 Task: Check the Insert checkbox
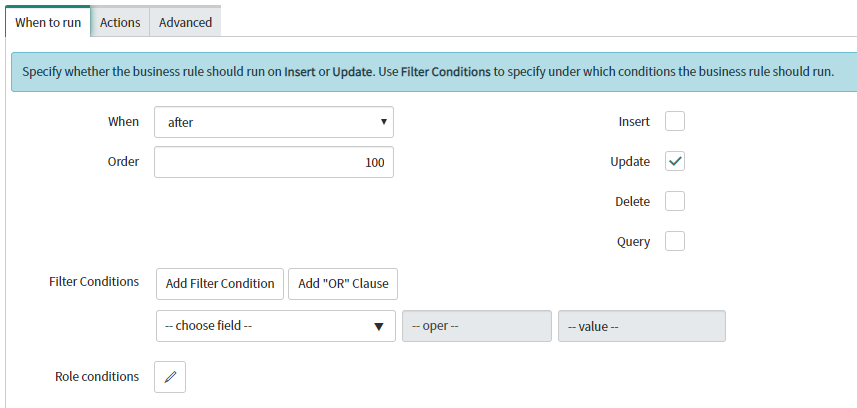674,121
